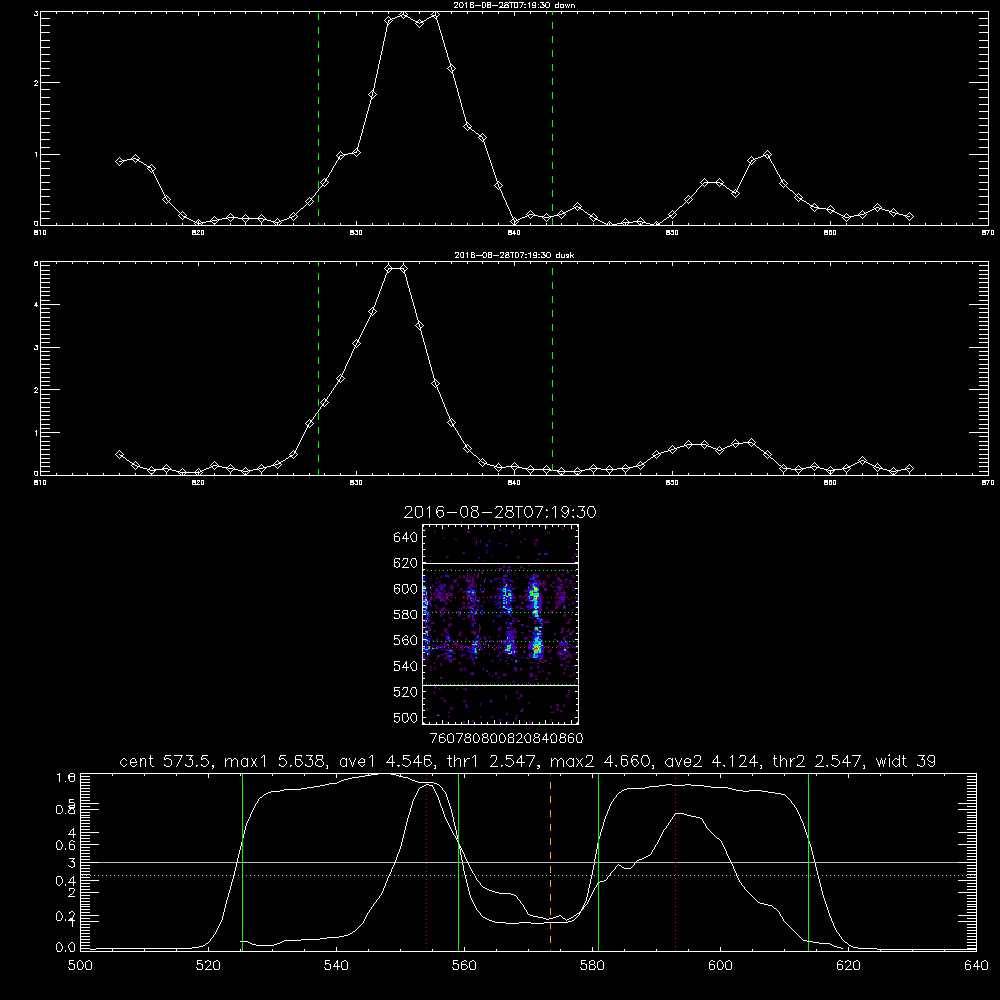Screen dimensions: 1000x1000
Task: Click the green vertical line near 559 in bottom plot
Action: click(459, 862)
